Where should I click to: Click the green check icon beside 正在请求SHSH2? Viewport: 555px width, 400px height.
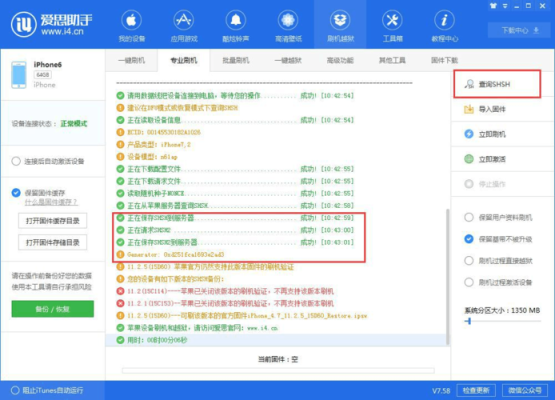[120, 230]
